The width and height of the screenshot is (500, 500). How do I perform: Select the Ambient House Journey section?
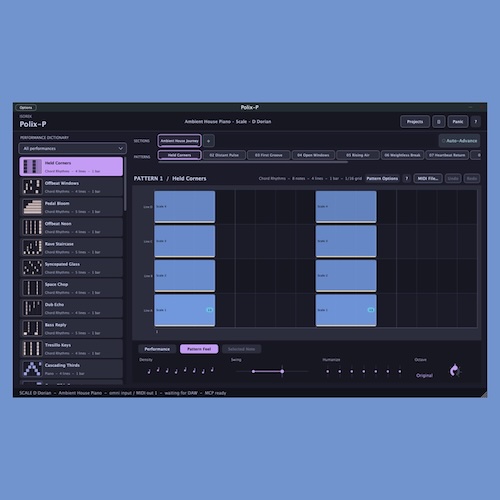pos(179,141)
